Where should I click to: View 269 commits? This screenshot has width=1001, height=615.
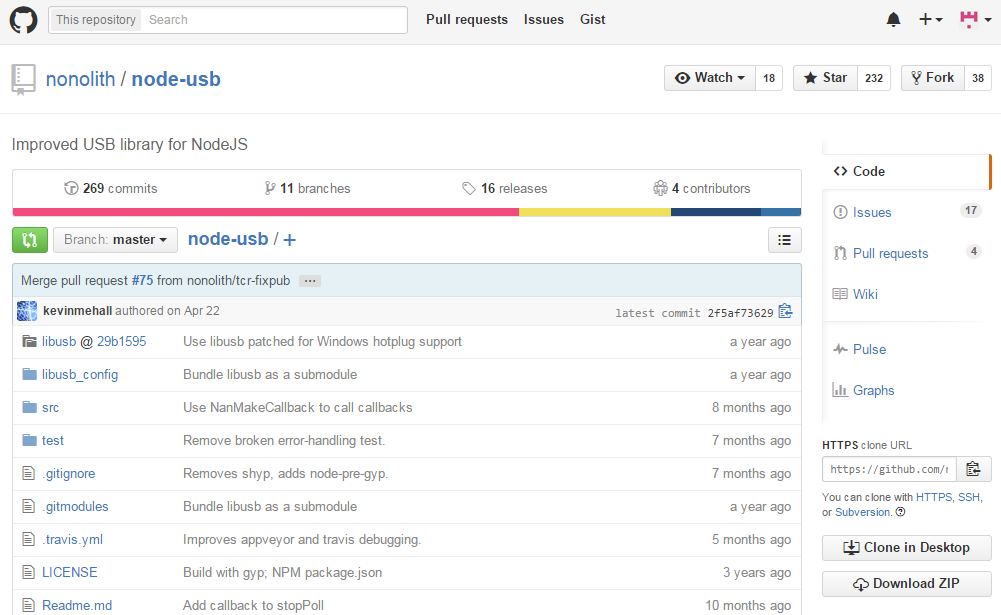[x=110, y=188]
